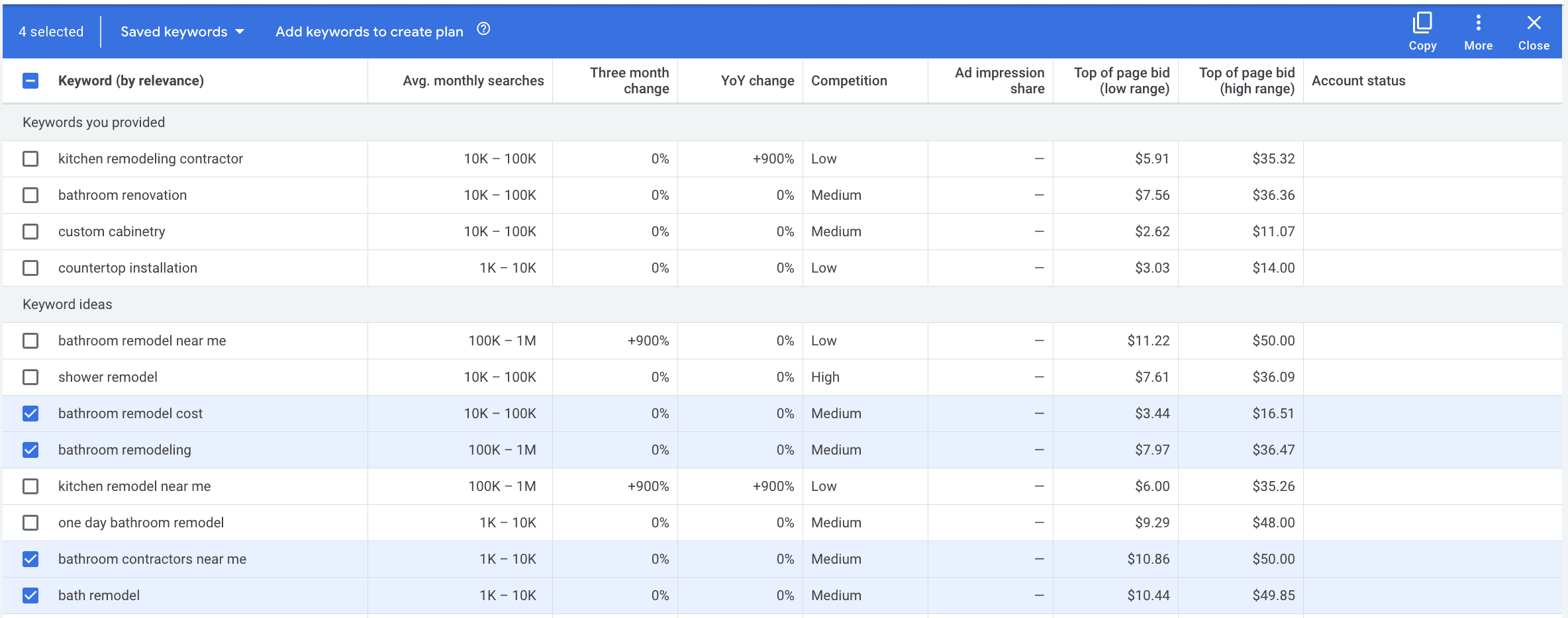Image resolution: width=1568 pixels, height=618 pixels.
Task: Check the kitchen remodel near me checkbox
Action: (x=30, y=486)
